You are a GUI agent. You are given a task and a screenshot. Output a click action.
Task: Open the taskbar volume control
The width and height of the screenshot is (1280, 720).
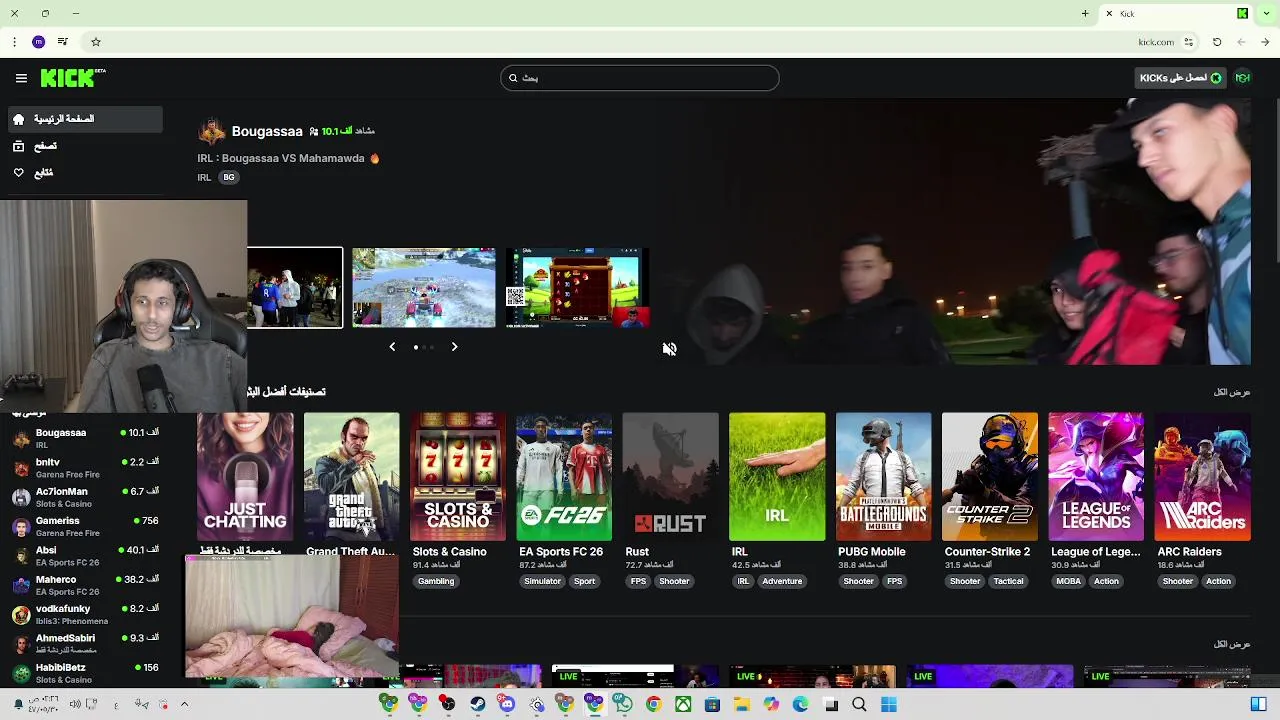pyautogui.click(x=75, y=705)
